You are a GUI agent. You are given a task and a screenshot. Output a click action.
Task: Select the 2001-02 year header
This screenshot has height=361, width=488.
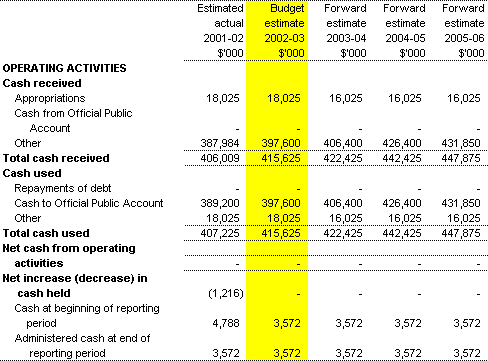point(223,38)
